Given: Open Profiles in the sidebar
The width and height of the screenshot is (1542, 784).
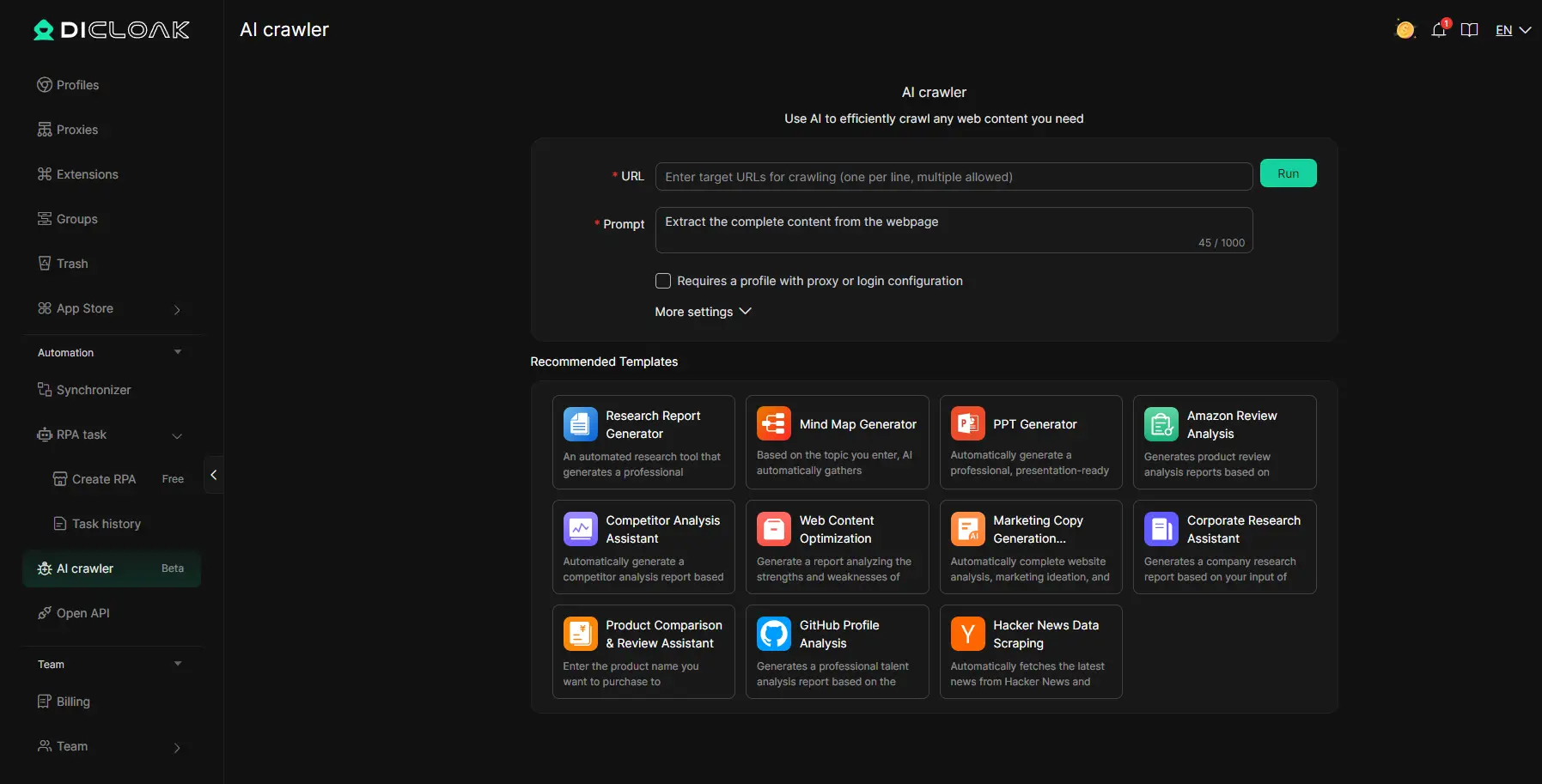Looking at the screenshot, I should click(77, 85).
